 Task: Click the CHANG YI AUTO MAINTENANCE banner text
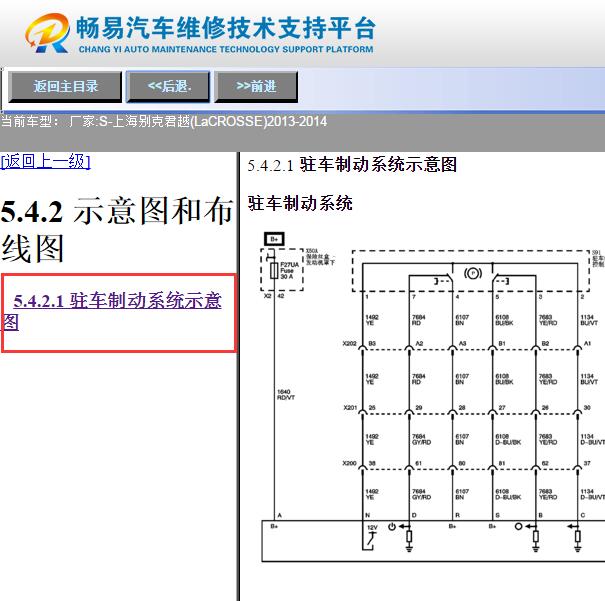click(226, 49)
